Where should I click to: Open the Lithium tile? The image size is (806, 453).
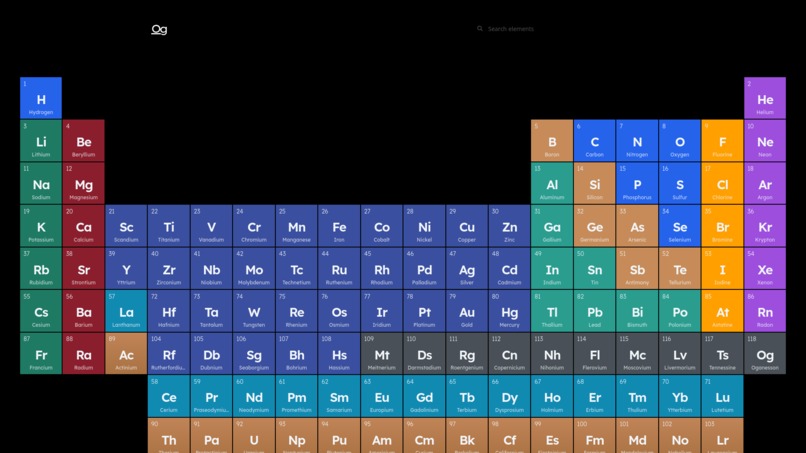coord(41,140)
